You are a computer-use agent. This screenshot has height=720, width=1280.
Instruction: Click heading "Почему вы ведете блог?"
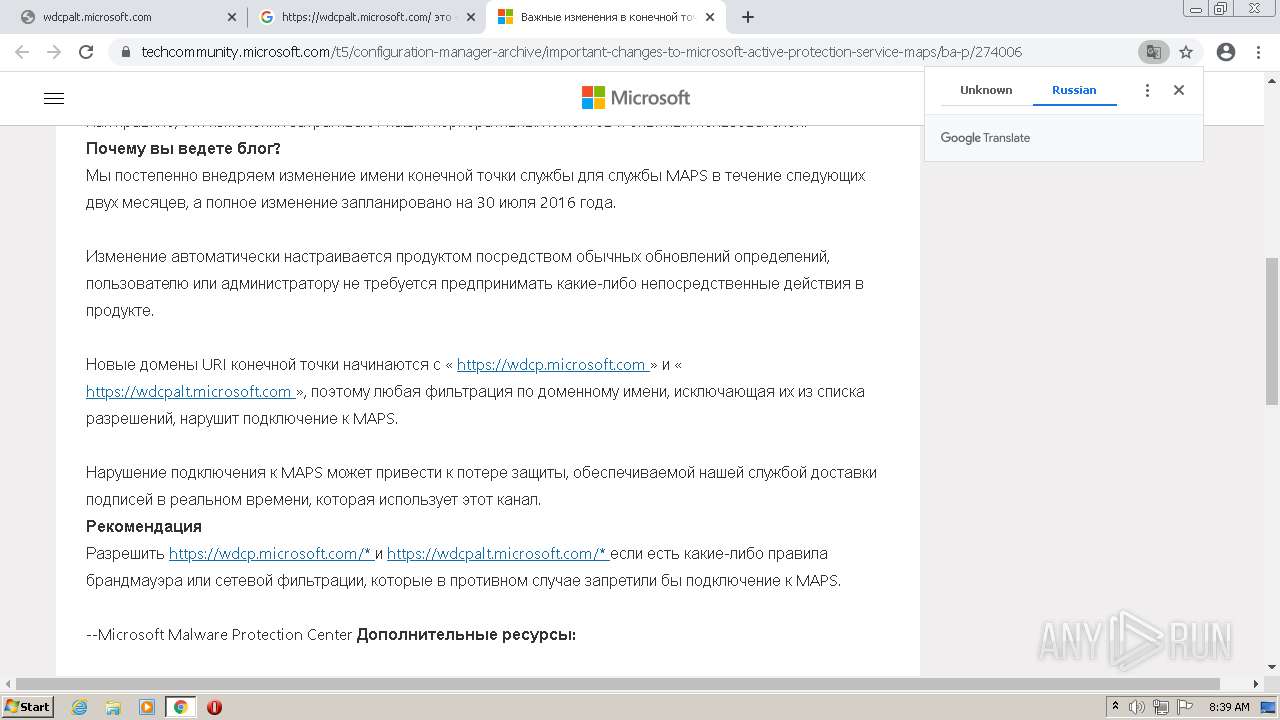pyautogui.click(x=183, y=149)
